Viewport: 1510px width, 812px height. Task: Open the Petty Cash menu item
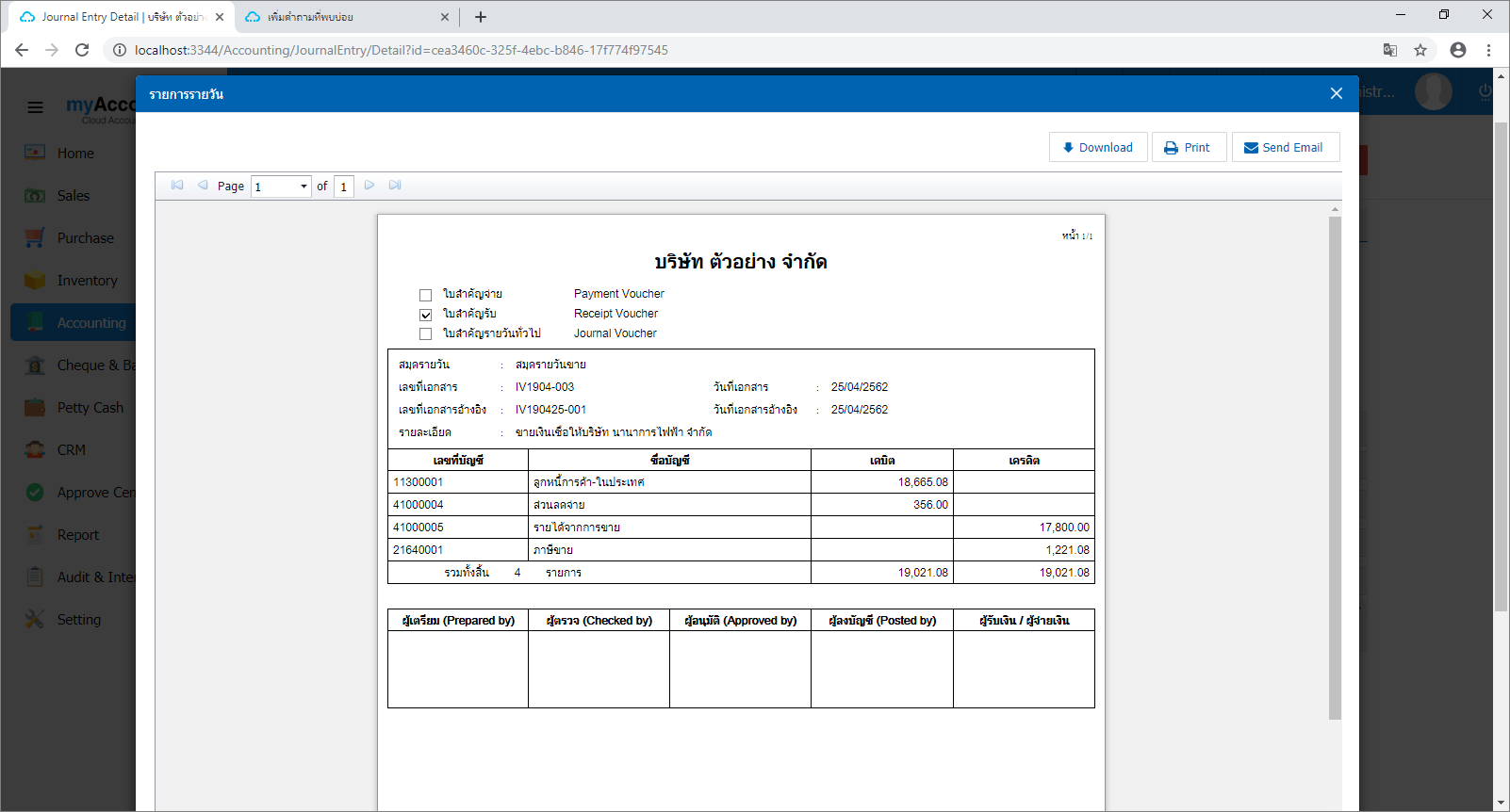click(x=90, y=408)
